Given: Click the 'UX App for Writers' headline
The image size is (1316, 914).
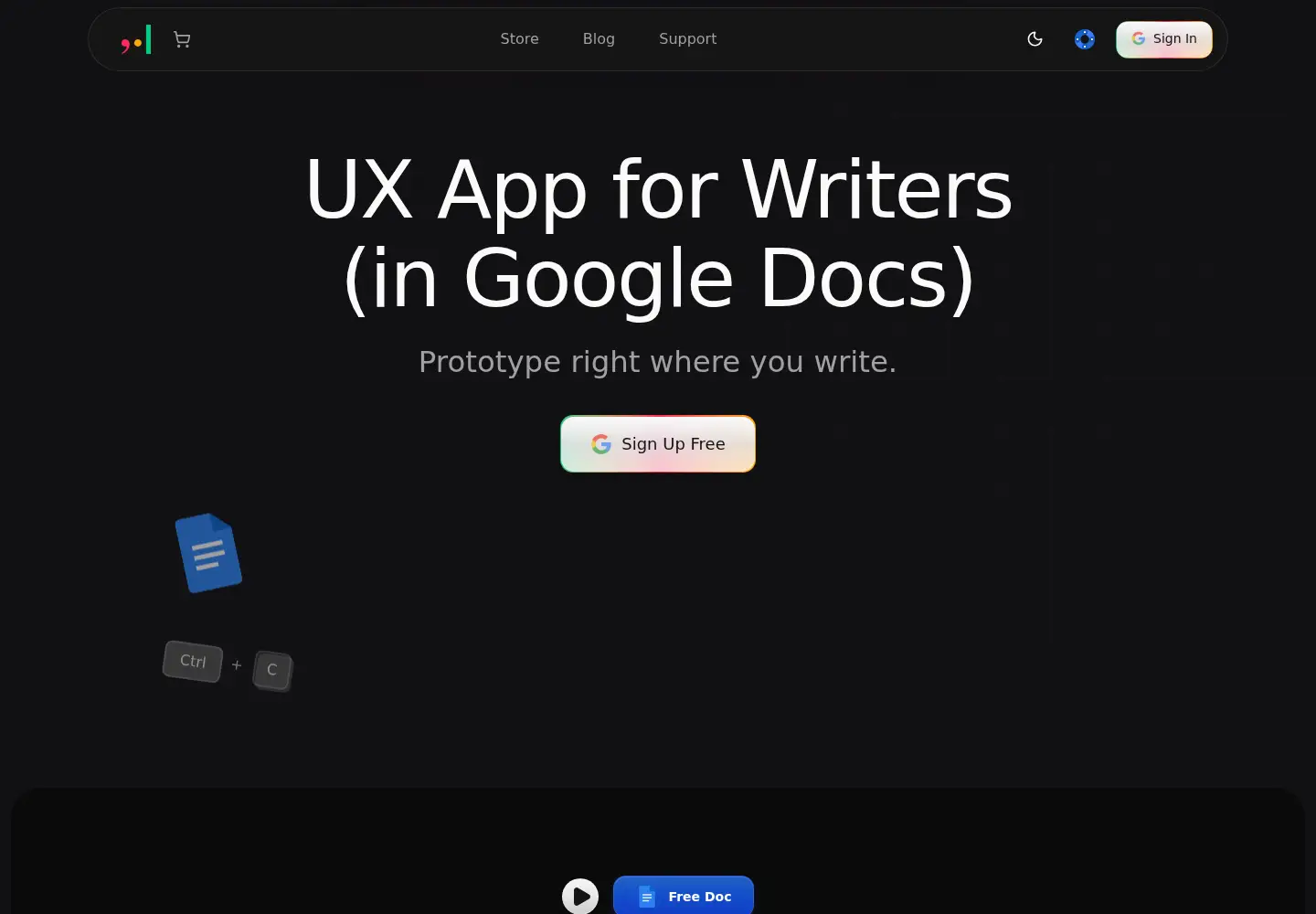Looking at the screenshot, I should coord(658,190).
